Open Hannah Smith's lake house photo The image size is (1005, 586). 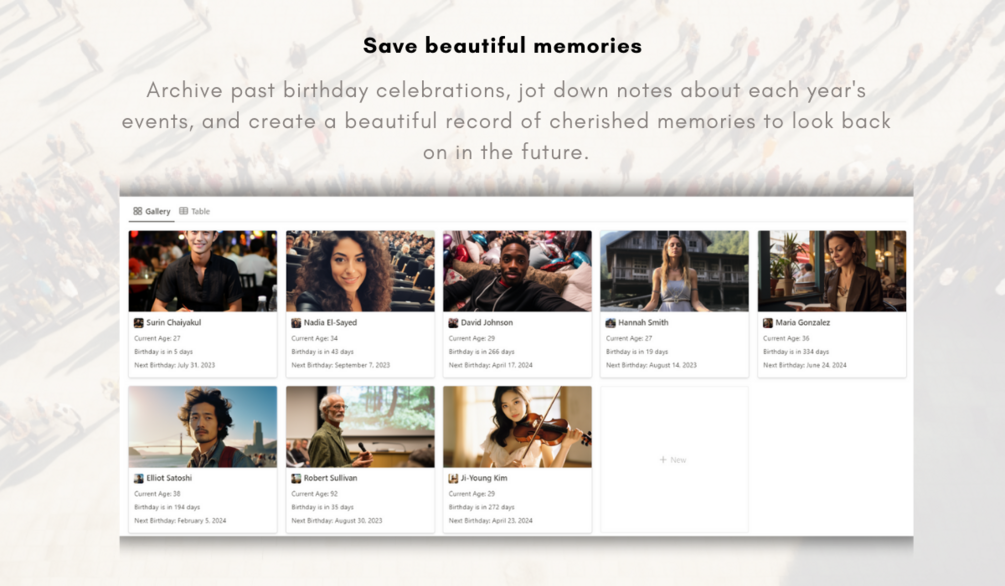click(674, 271)
